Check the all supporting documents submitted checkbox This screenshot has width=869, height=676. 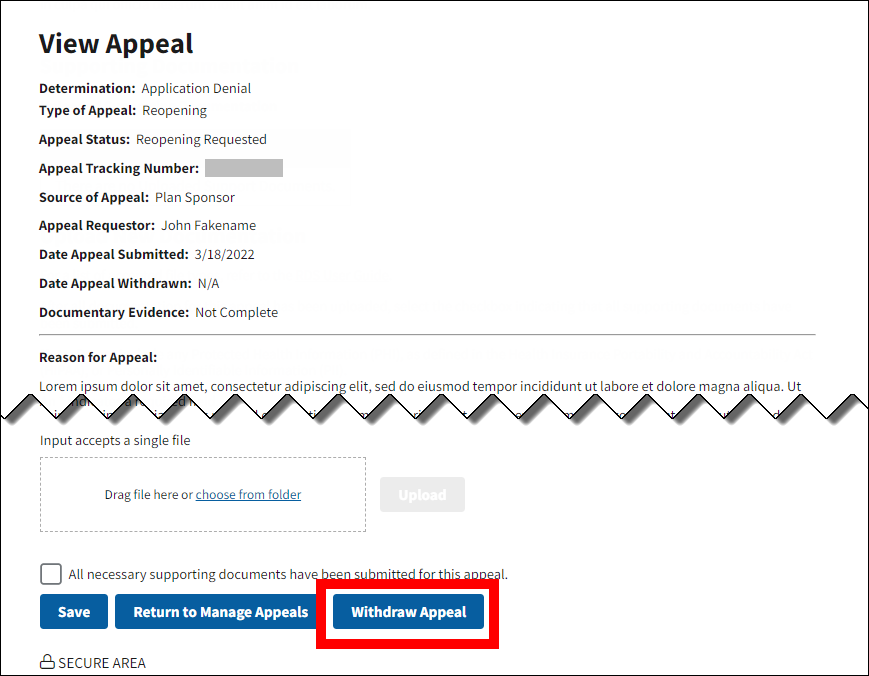coord(51,574)
